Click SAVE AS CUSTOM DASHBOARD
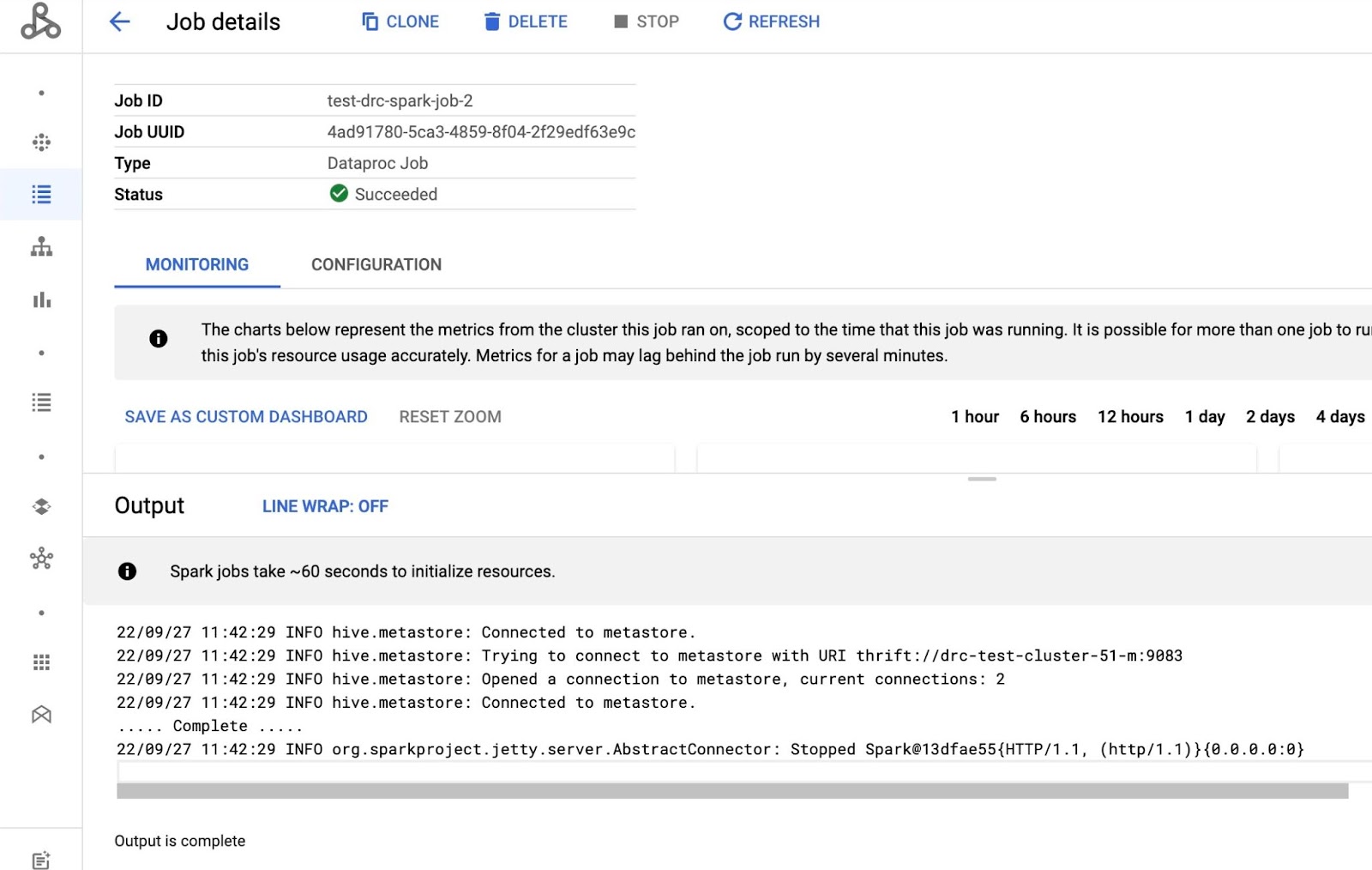1372x870 pixels. click(x=246, y=417)
